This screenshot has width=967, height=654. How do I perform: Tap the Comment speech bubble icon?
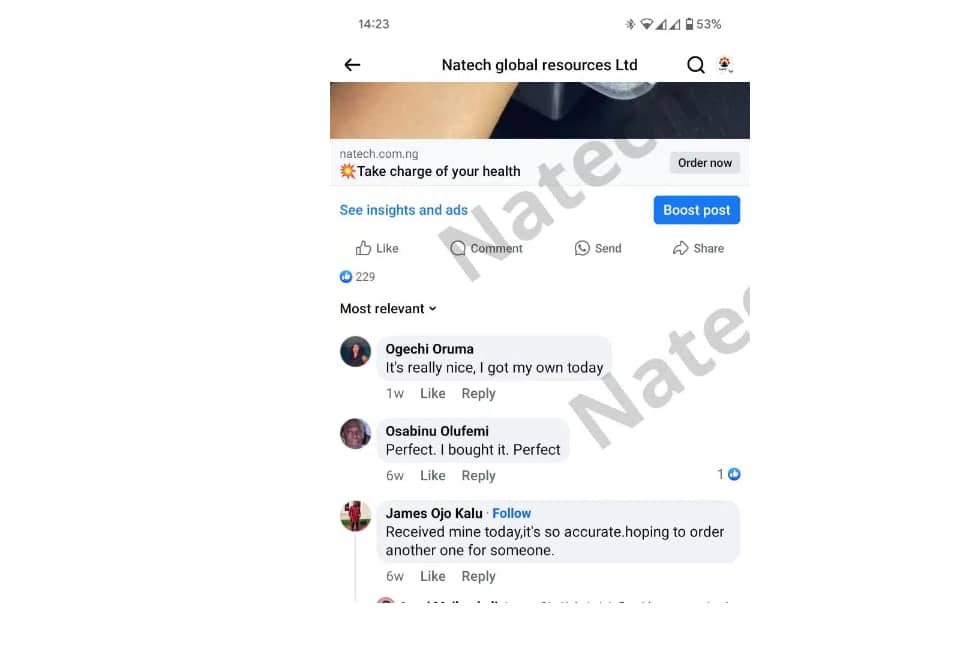coord(458,248)
